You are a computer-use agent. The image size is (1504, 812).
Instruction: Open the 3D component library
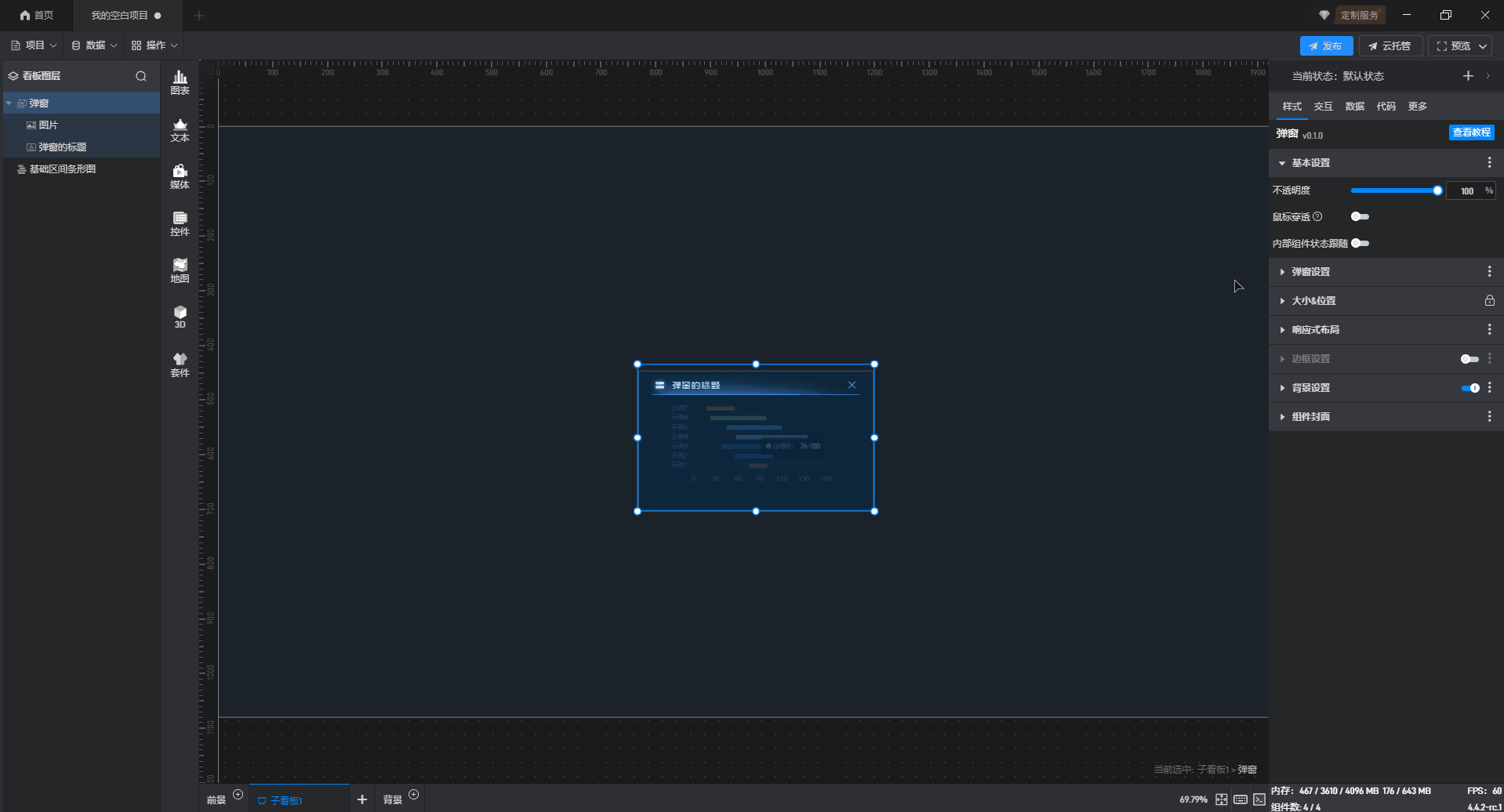click(x=180, y=317)
